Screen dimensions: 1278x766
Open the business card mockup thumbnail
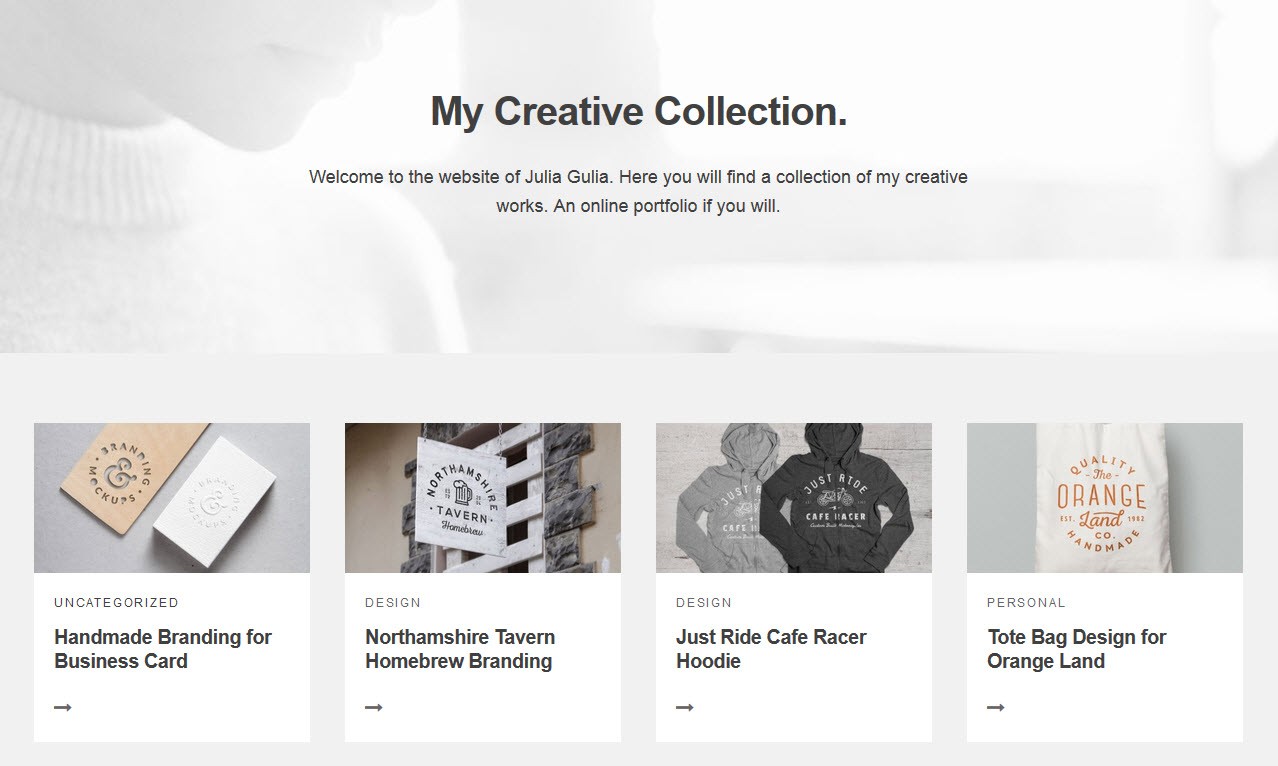coord(172,498)
